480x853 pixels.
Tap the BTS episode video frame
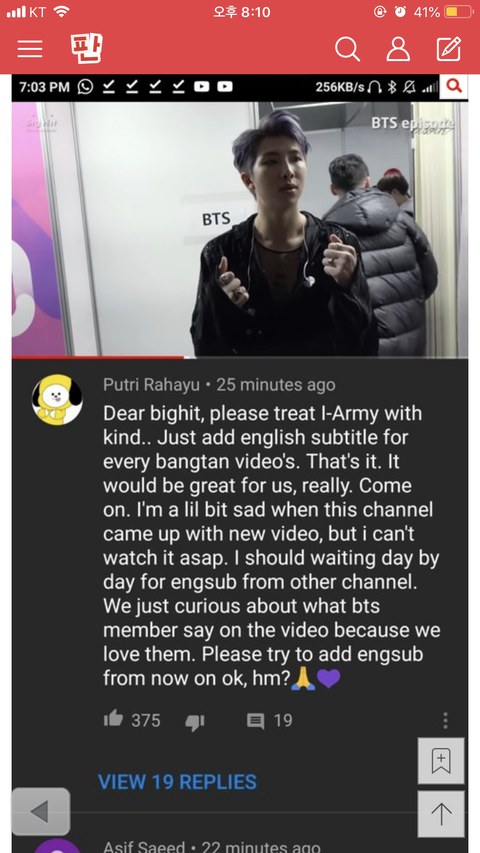pyautogui.click(x=240, y=228)
